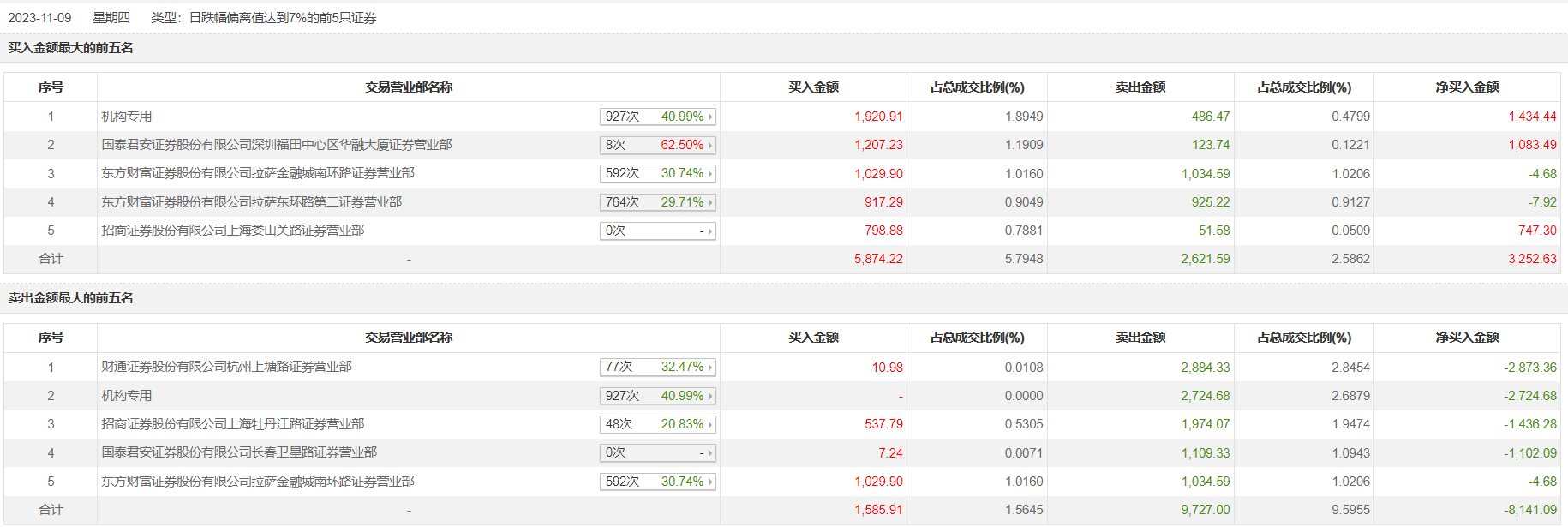This screenshot has height=527, width=1568.
Task: Click the arrow icon beside 8次 62.50%
Action: coord(709,146)
